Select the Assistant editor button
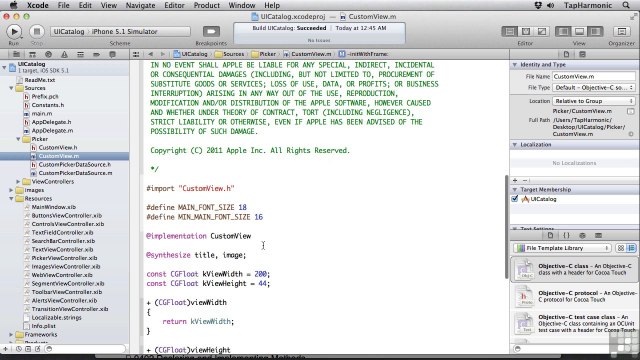The width and height of the screenshot is (640, 360). [526, 31]
